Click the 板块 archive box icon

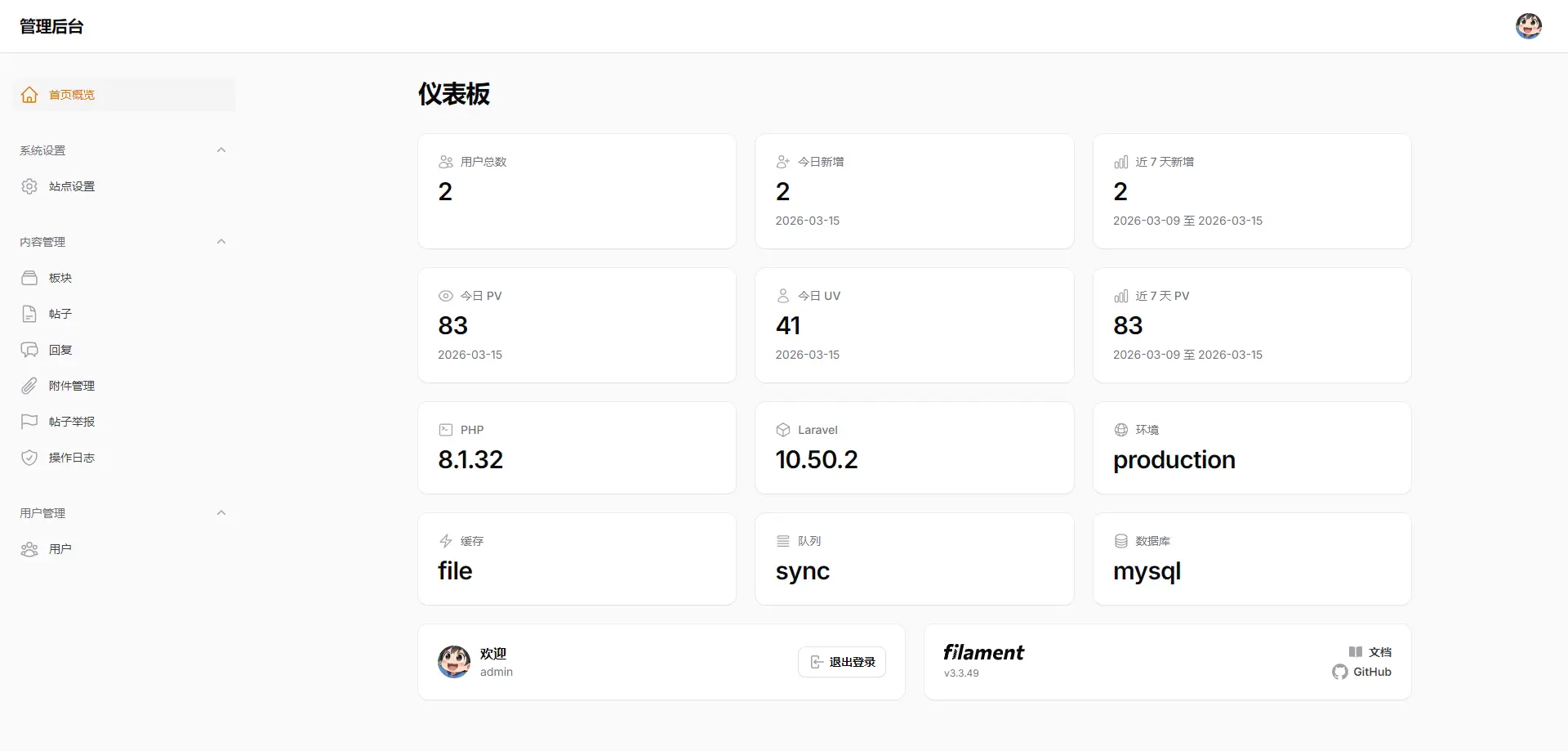pos(29,278)
